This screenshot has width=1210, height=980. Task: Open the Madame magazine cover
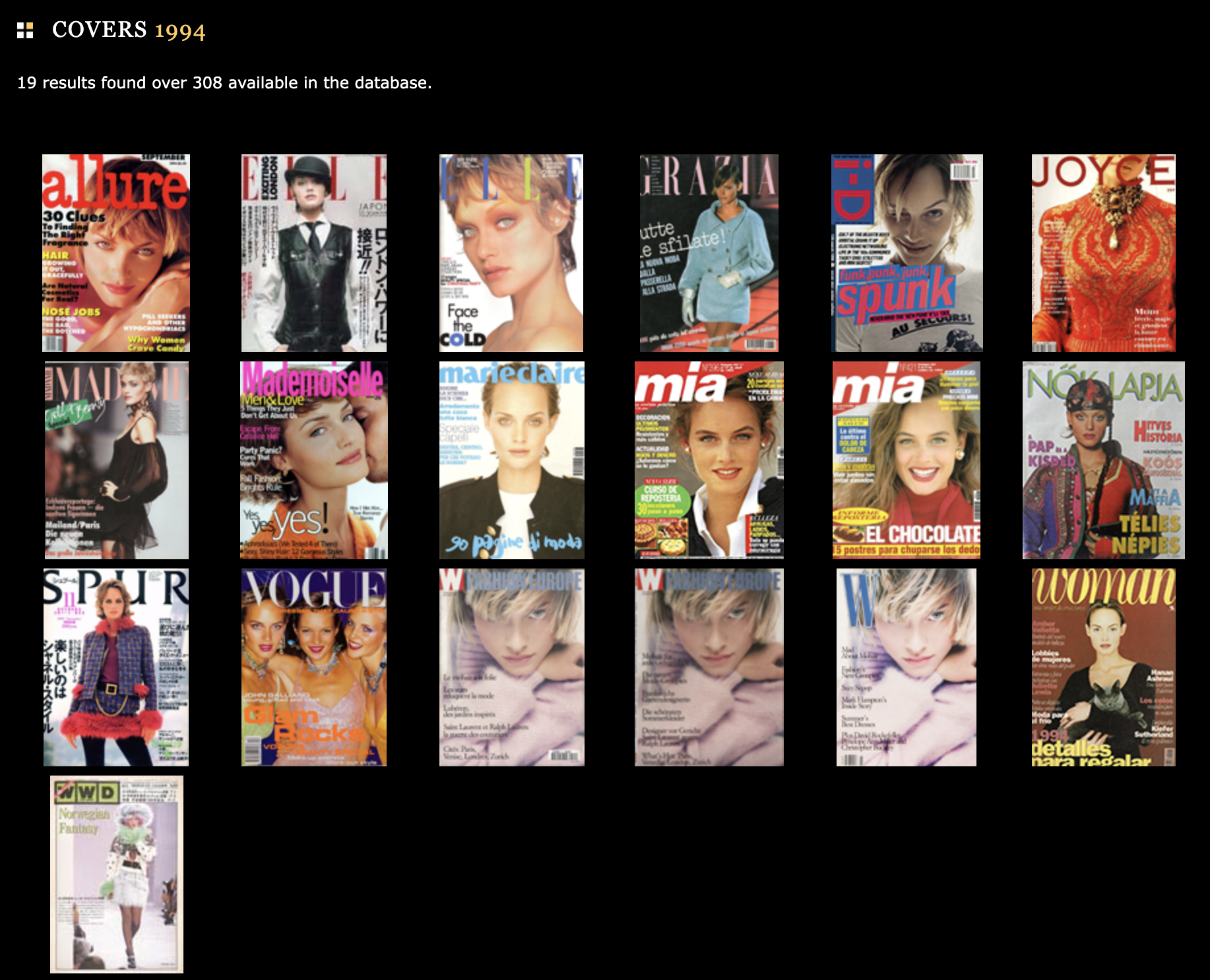pos(117,460)
